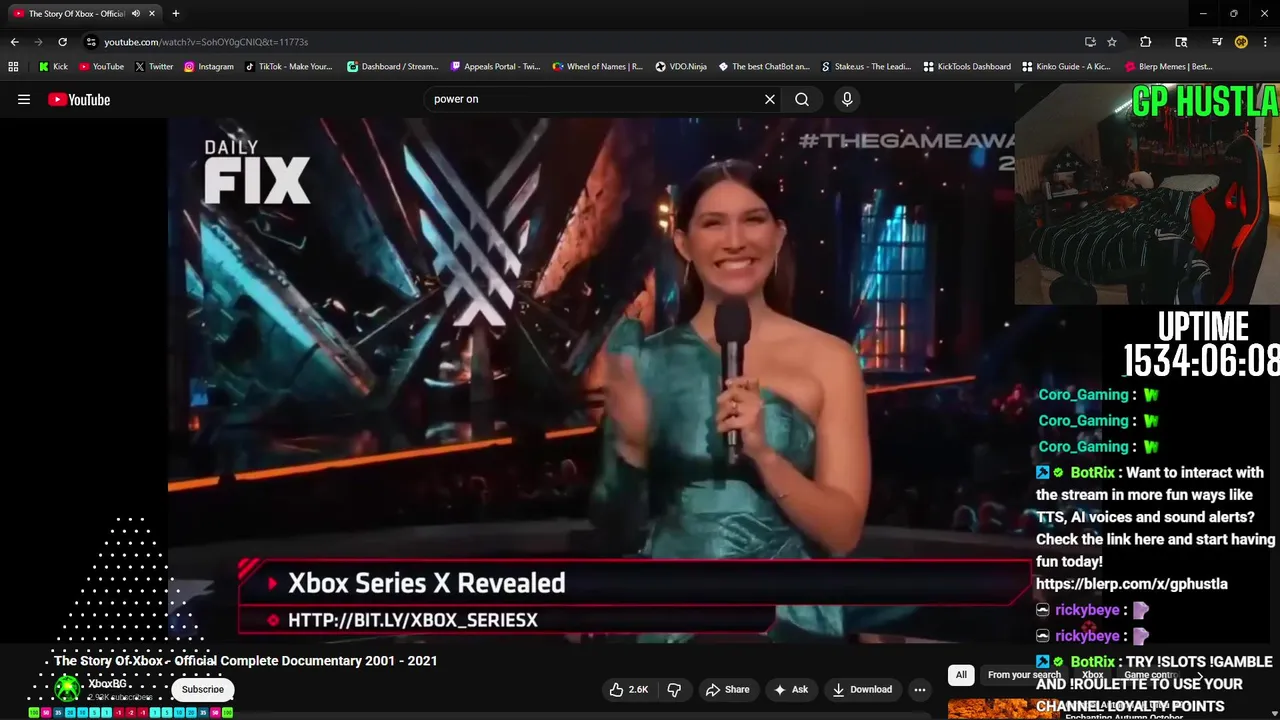The width and height of the screenshot is (1280, 720).
Task: Go forward in browser history
Action: click(38, 42)
